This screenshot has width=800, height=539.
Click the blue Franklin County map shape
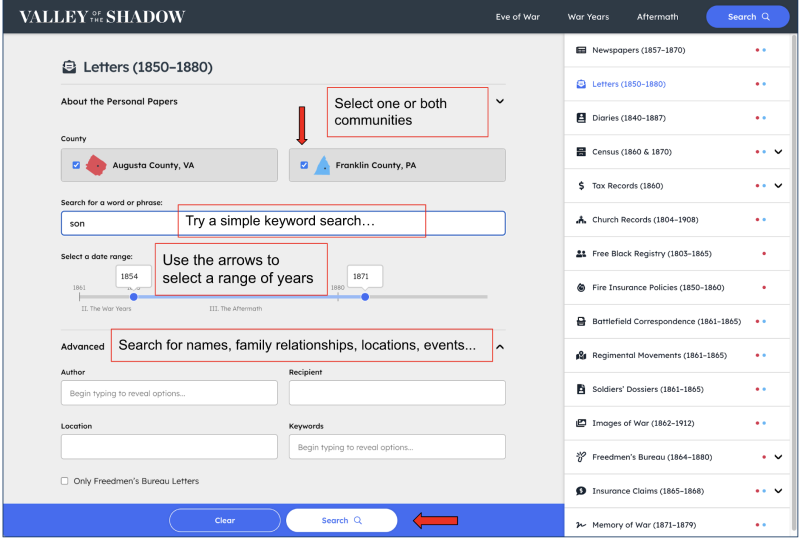[x=322, y=165]
